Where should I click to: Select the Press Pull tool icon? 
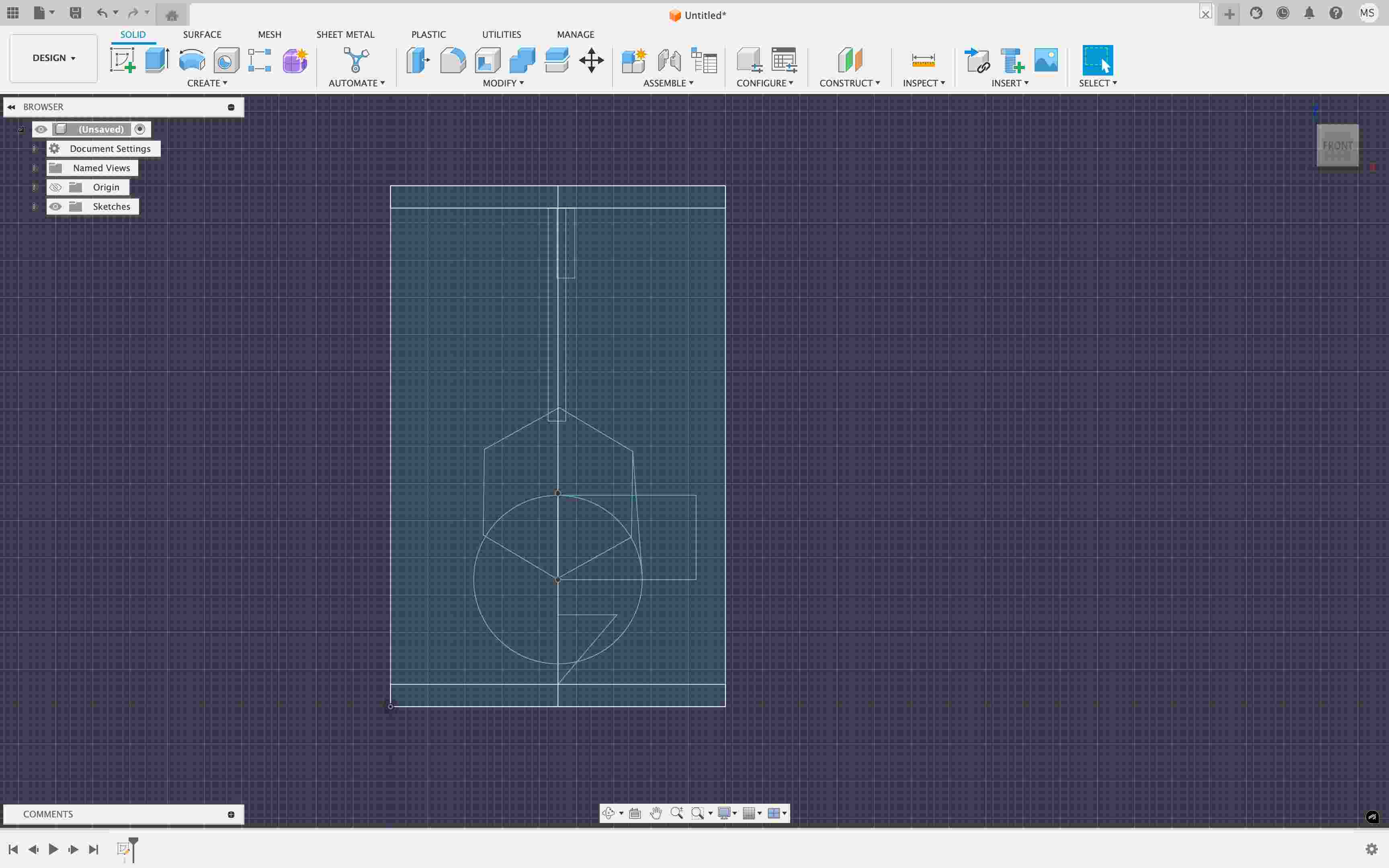click(x=418, y=60)
